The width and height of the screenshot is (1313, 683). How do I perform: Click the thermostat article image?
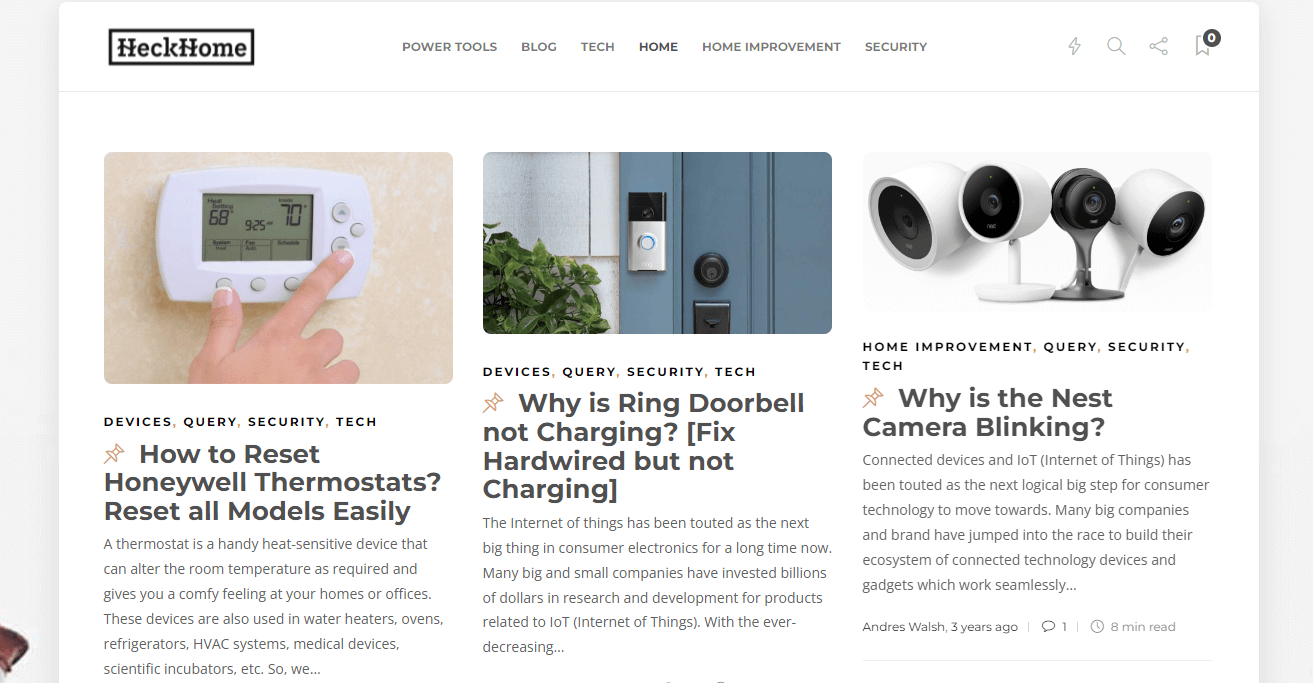point(278,268)
